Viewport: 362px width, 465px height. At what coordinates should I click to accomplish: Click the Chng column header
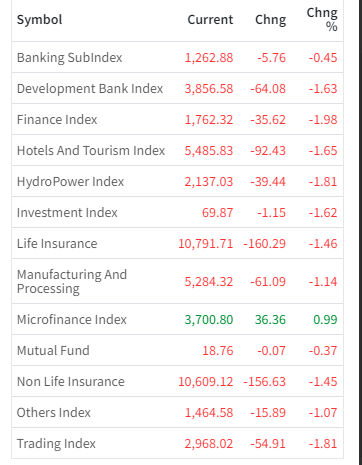(270, 19)
